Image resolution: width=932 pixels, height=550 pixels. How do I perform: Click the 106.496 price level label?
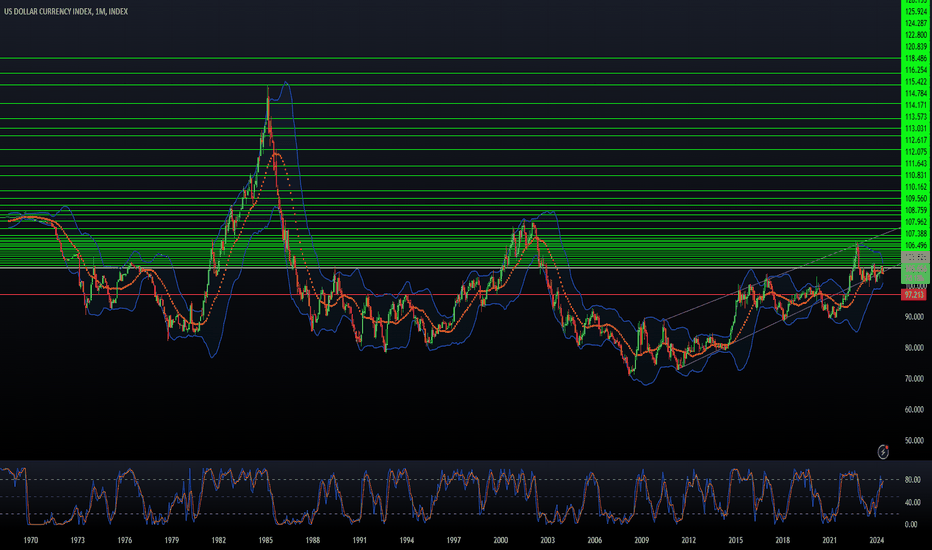coord(916,246)
